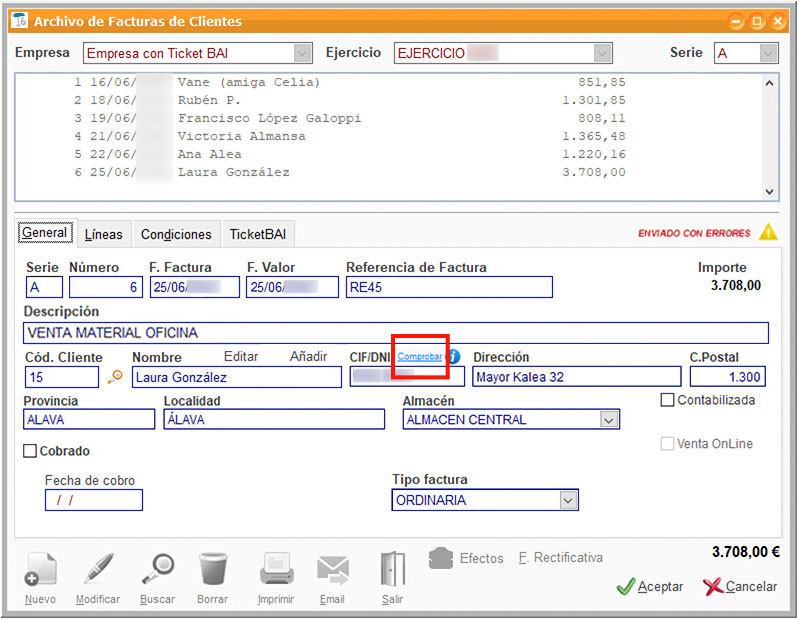The height and width of the screenshot is (619, 797).
Task: Exit using the Salir door icon
Action: coord(392,571)
